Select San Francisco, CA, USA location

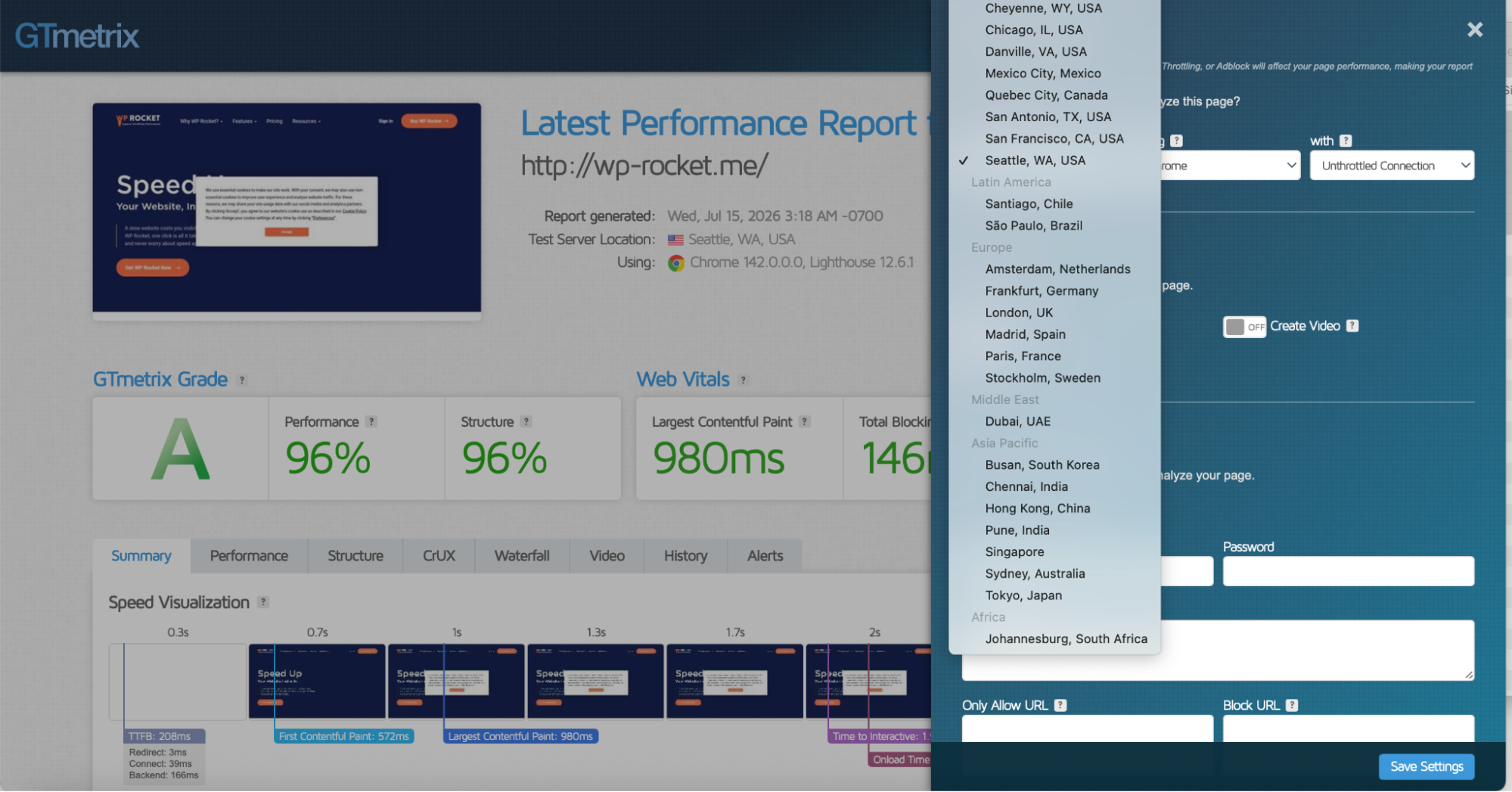coord(1054,138)
